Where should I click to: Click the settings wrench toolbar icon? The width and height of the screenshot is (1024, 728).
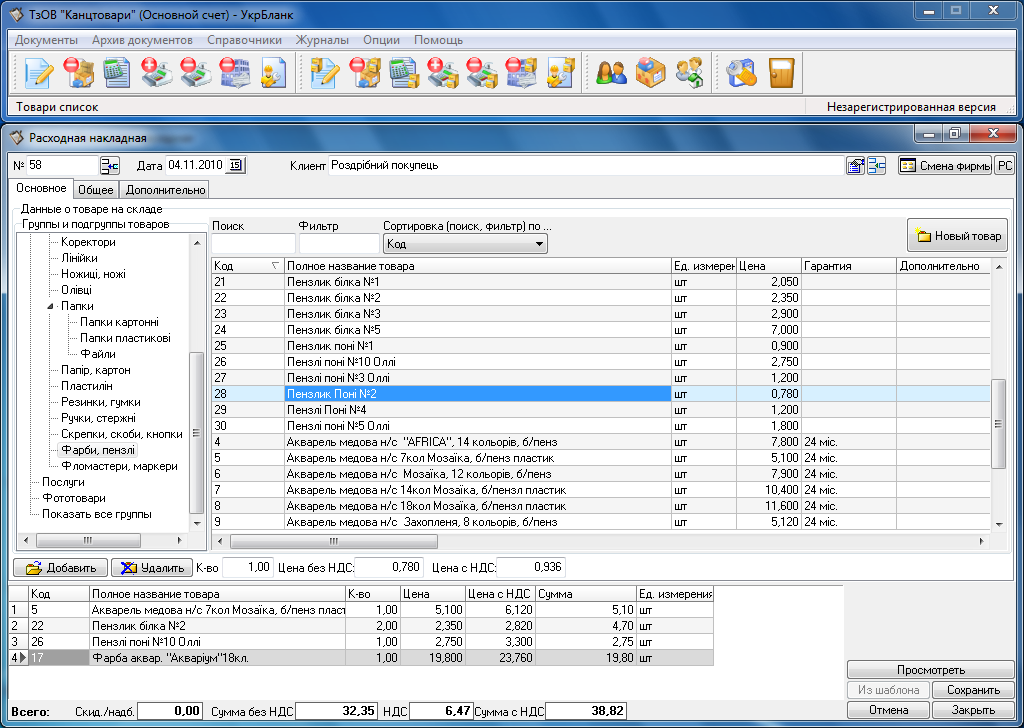point(741,73)
